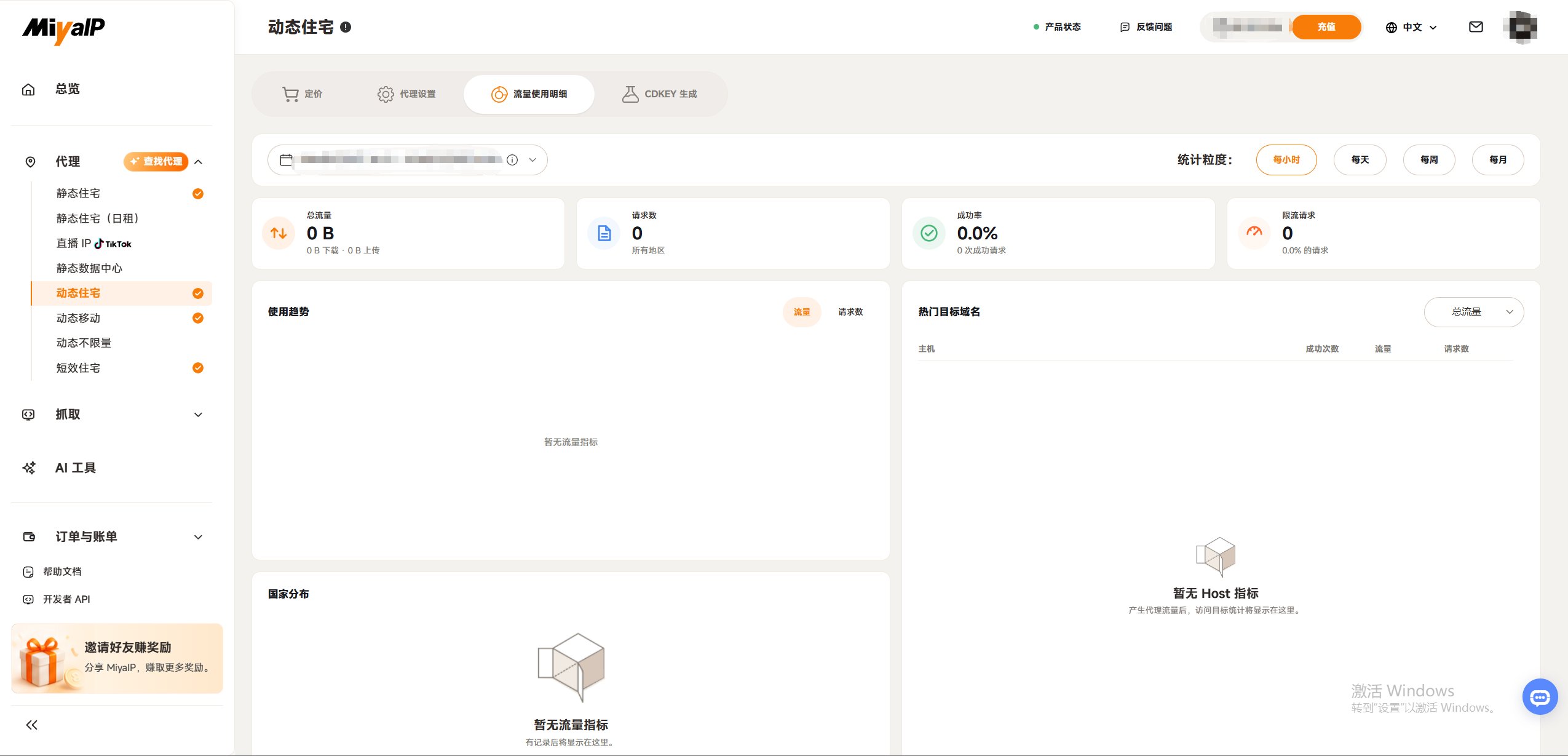Open 开发者 API link
The height and width of the screenshot is (756, 1568).
point(57,599)
